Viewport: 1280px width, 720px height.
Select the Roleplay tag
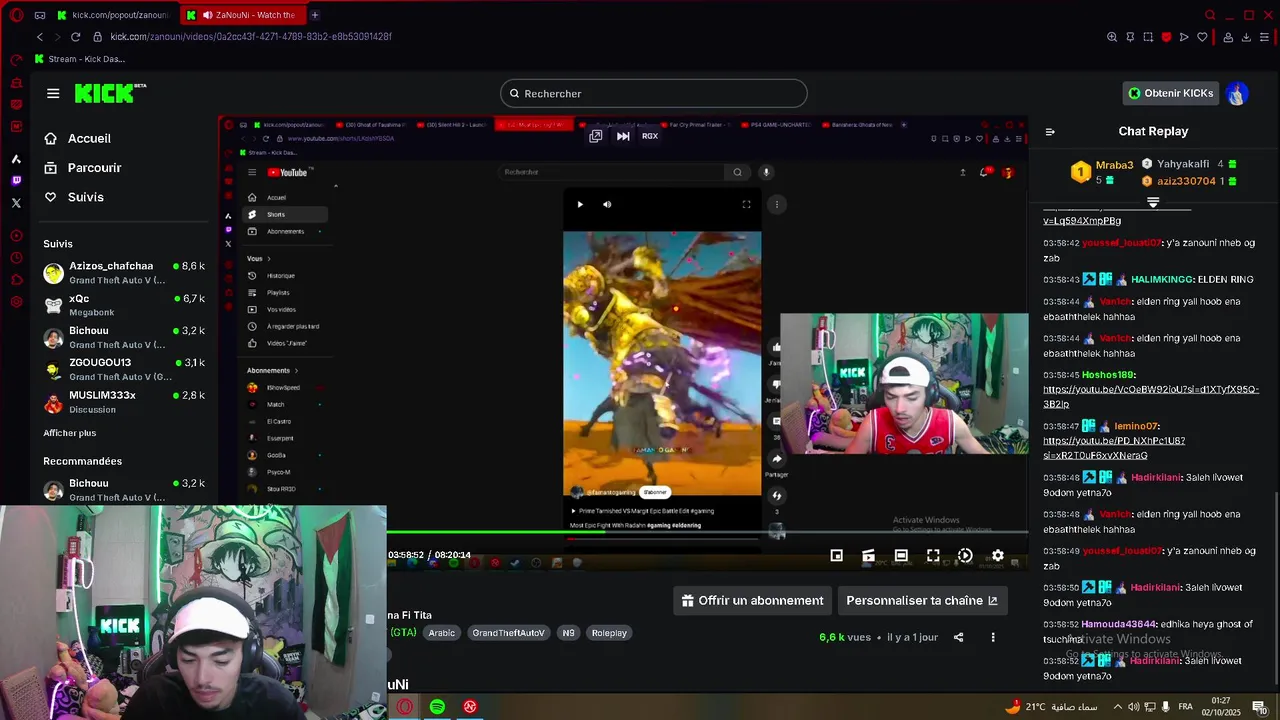coord(609,633)
